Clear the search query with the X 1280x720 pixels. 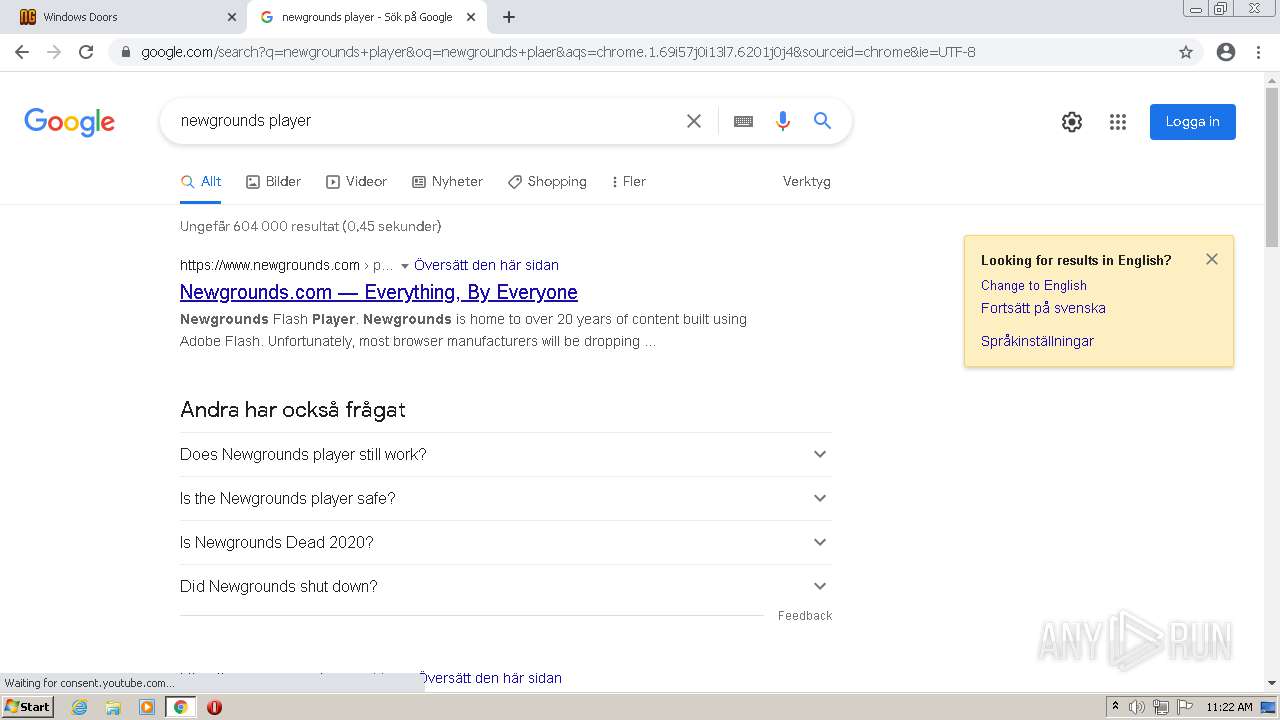coord(694,121)
